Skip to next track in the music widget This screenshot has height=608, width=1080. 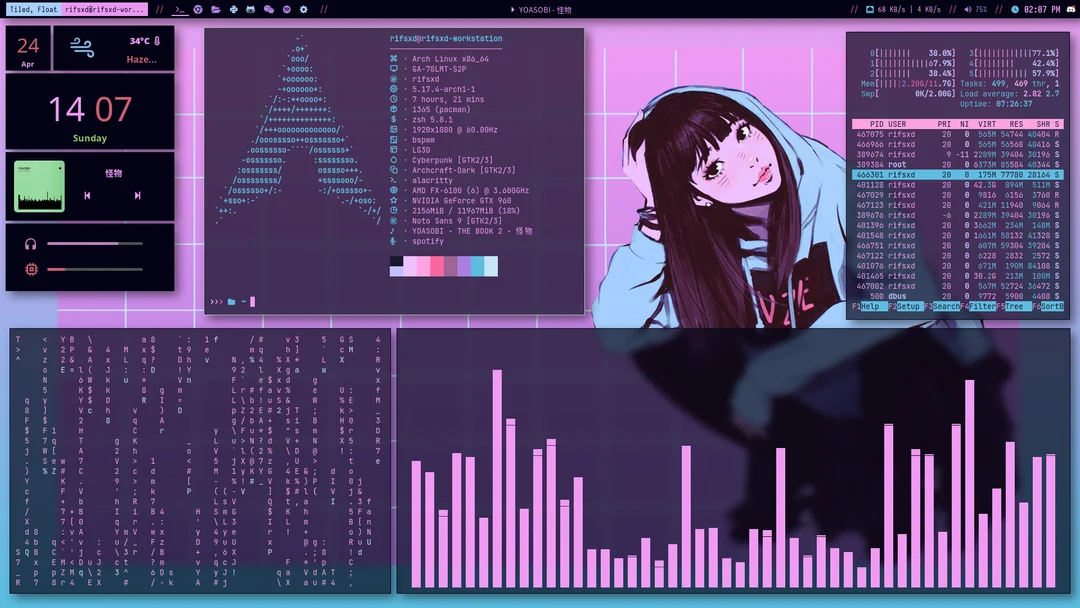[138, 196]
